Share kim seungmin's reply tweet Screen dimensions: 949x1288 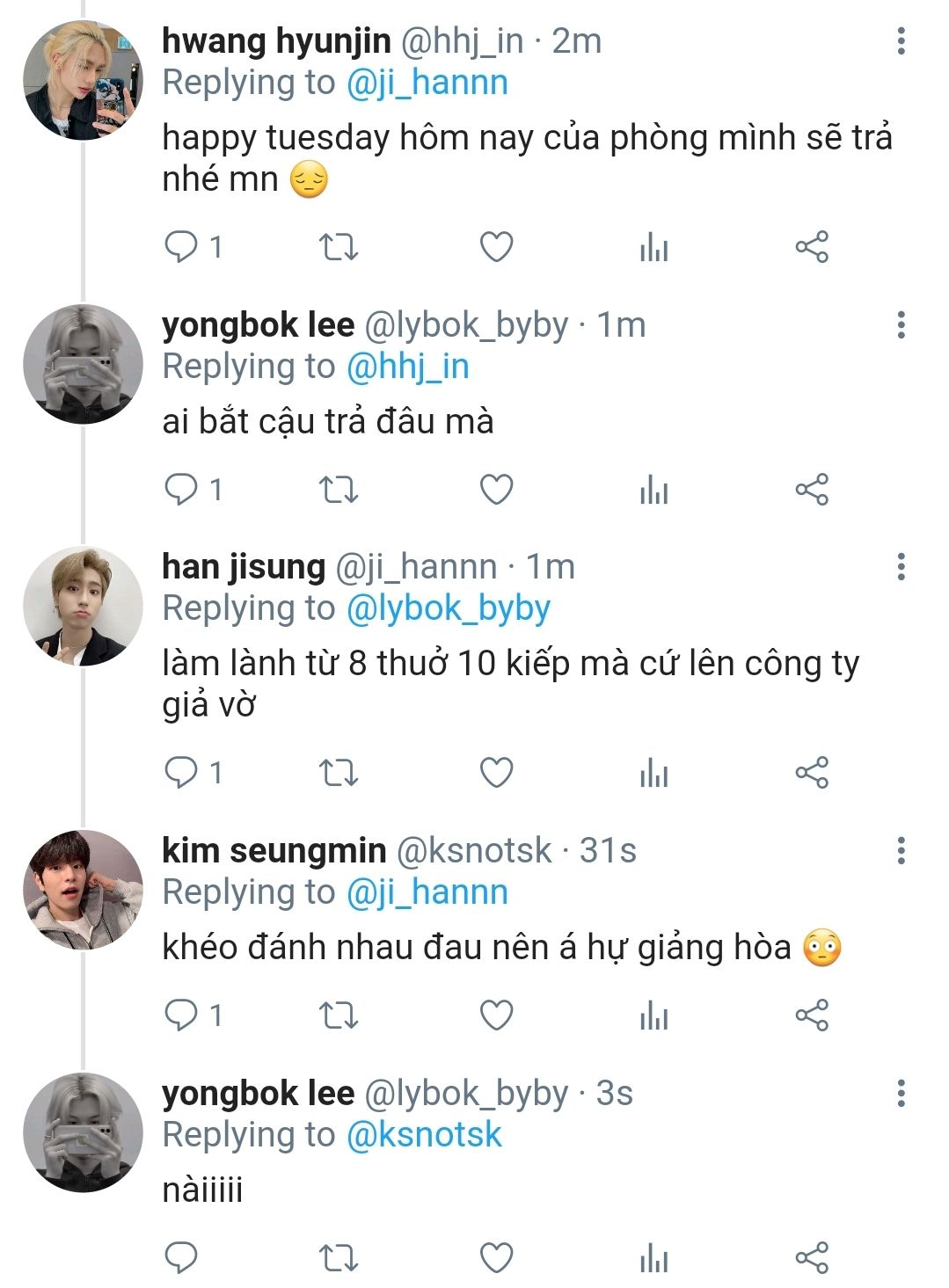point(812,1015)
